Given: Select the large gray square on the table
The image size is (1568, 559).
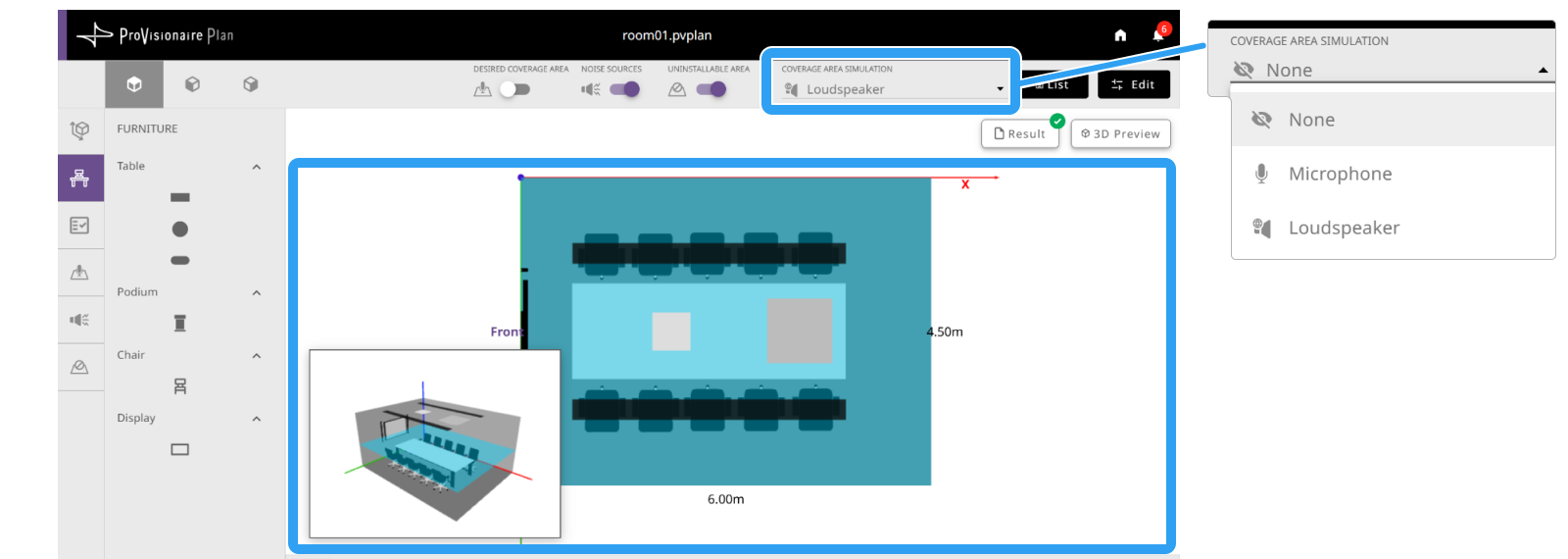Looking at the screenshot, I should tap(800, 330).
